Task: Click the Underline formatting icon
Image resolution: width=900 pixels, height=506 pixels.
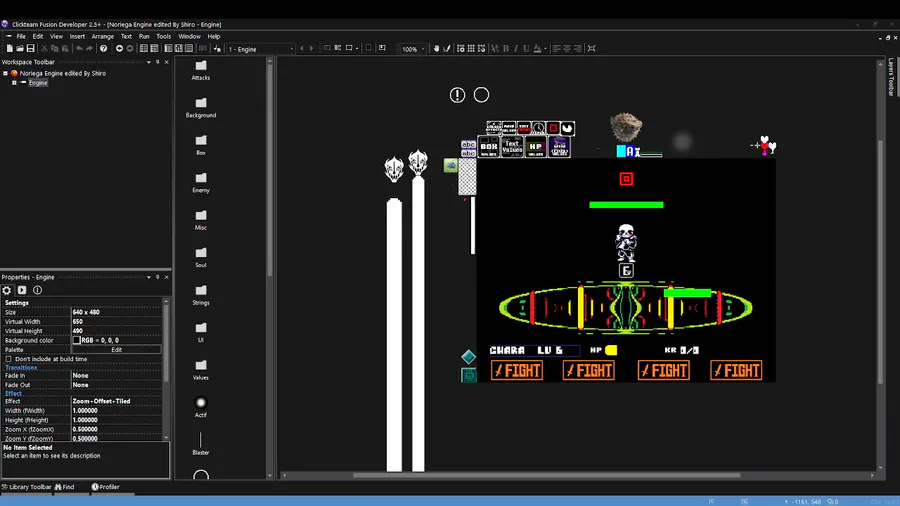Action: [x=526, y=49]
